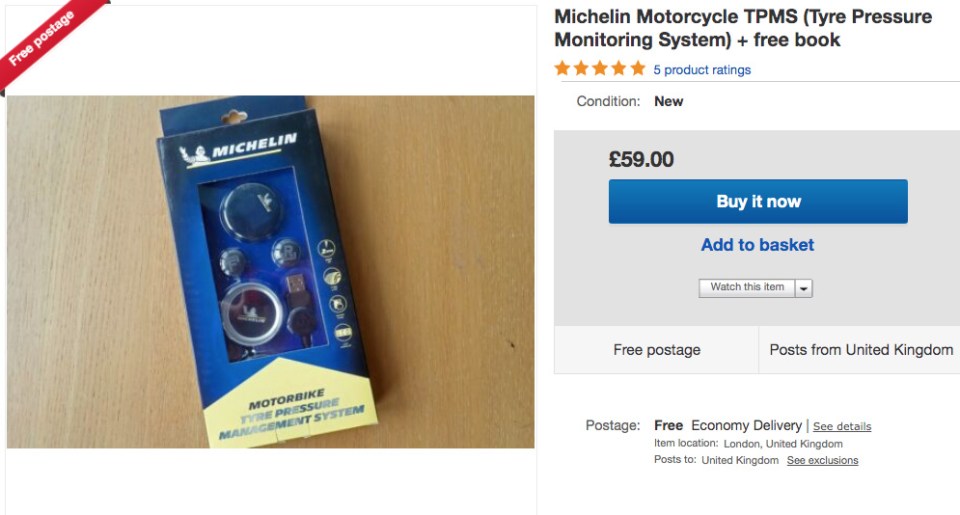Click the New condition label

click(669, 102)
